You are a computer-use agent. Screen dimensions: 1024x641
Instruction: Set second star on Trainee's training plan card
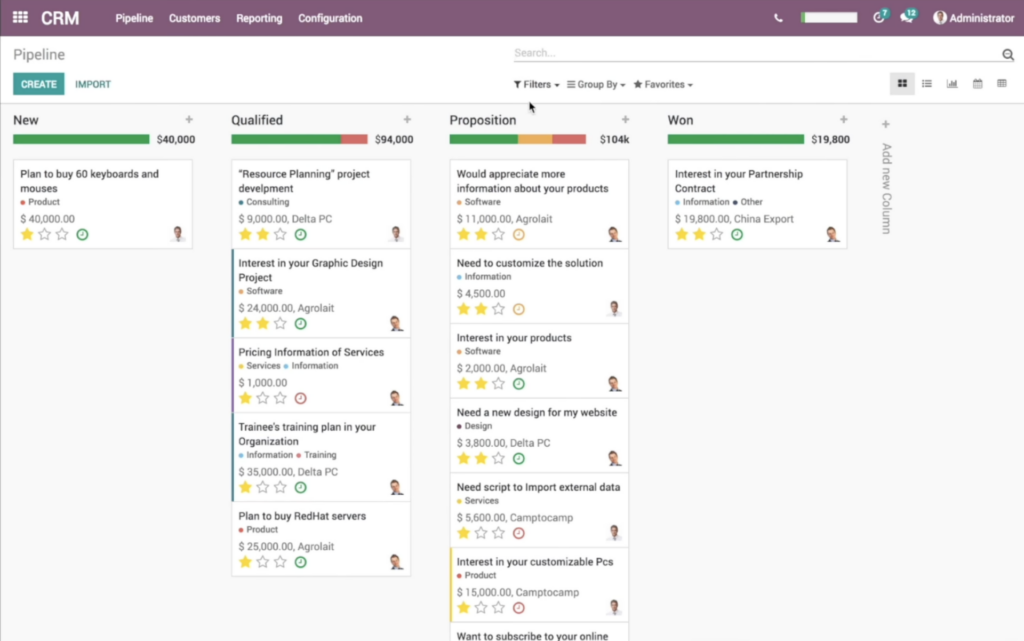tap(263, 488)
